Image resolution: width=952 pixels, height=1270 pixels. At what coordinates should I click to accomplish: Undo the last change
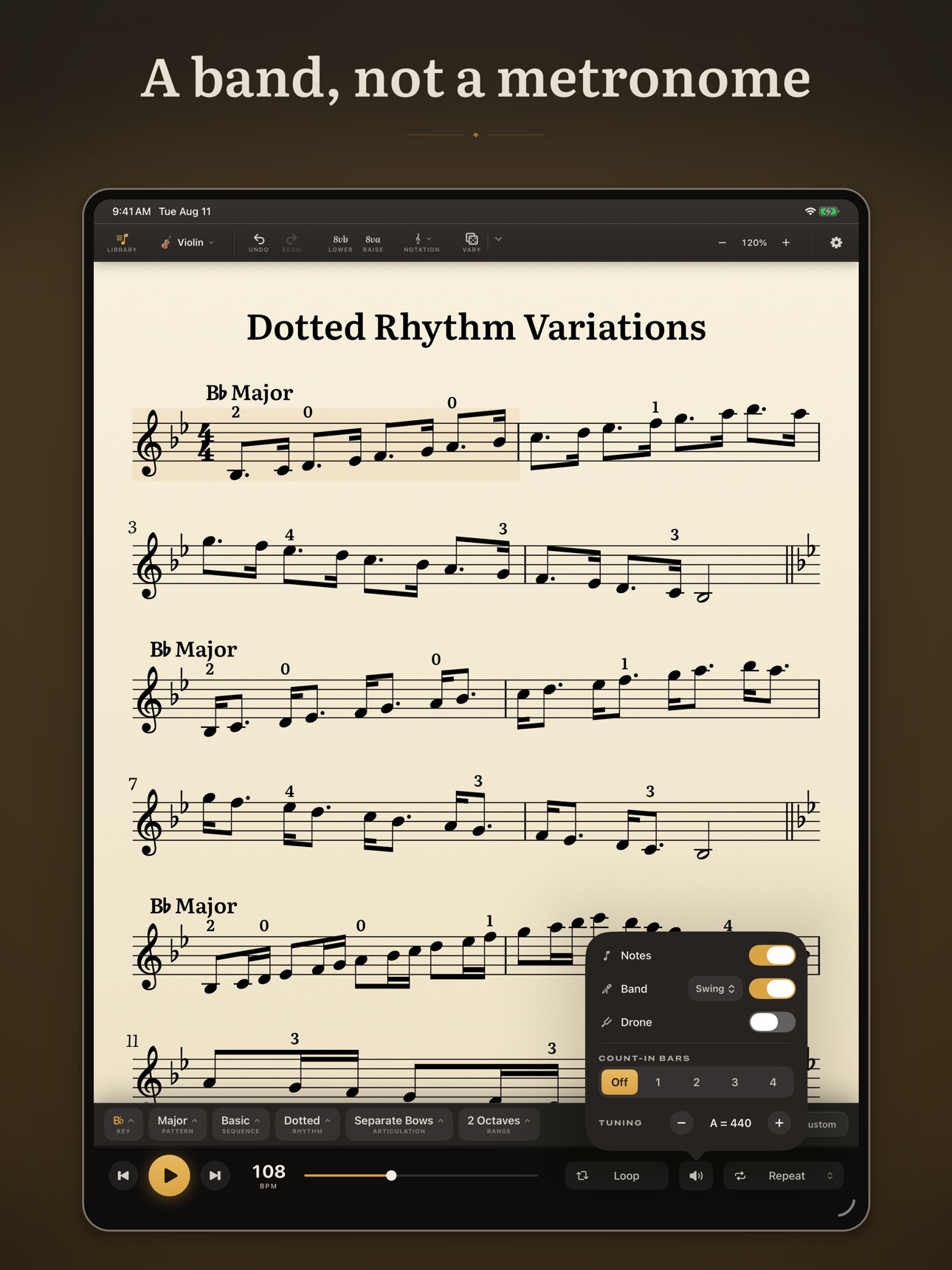point(258,243)
